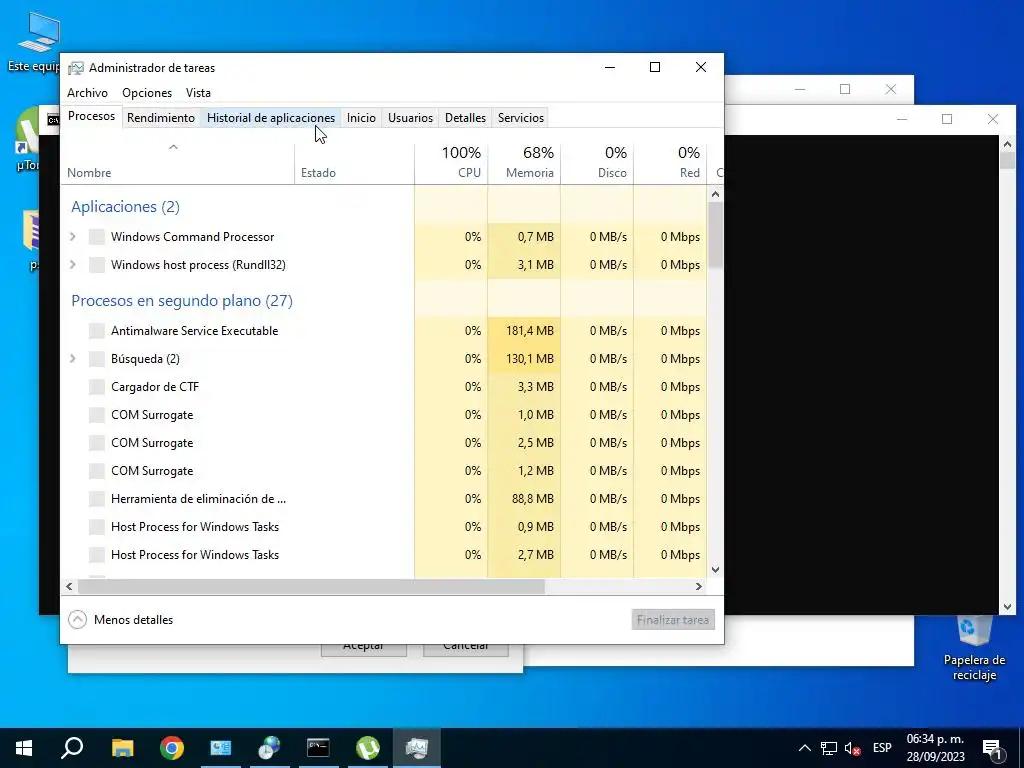Open uTorrent from the taskbar
The height and width of the screenshot is (768, 1024).
tap(368, 748)
